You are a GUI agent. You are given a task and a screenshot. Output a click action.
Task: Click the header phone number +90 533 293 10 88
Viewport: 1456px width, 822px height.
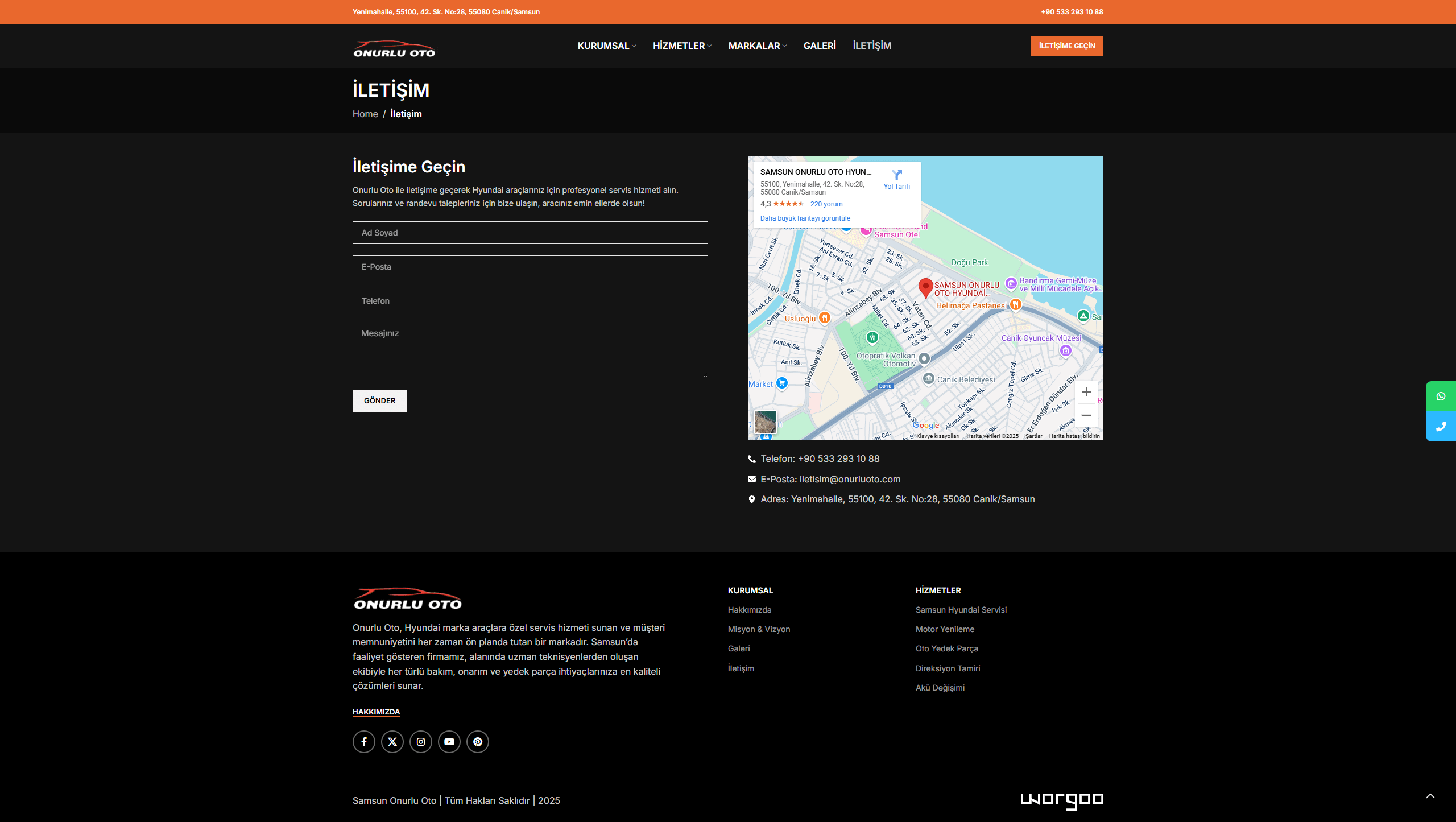tap(1072, 12)
